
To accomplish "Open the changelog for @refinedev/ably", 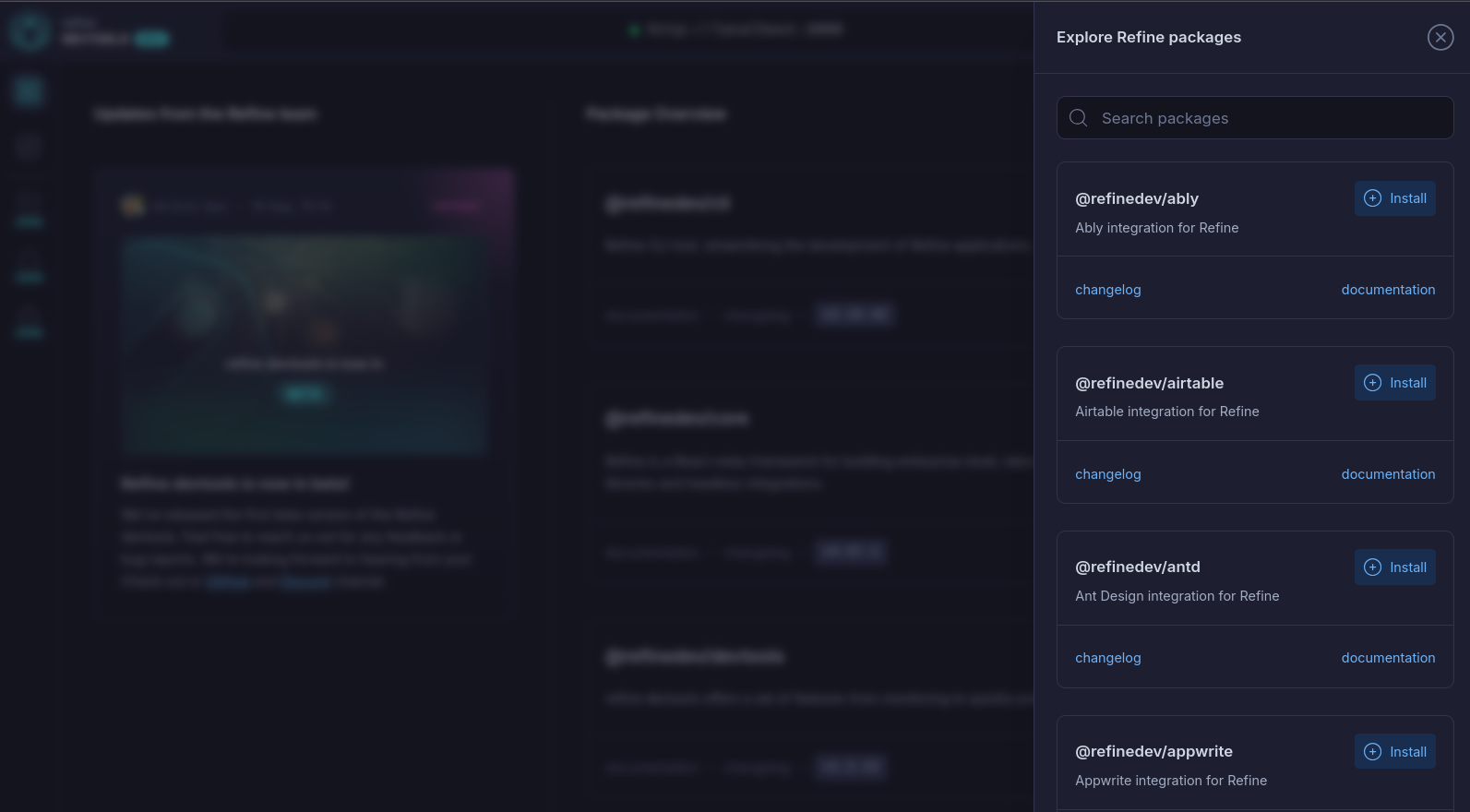I will [x=1108, y=290].
